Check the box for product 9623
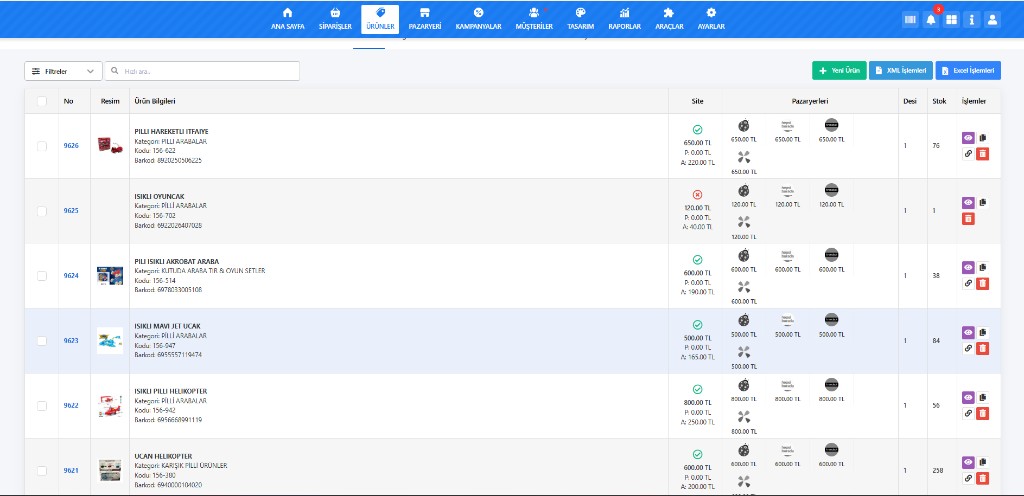Viewport: 1024px width, 496px height. coord(42,341)
